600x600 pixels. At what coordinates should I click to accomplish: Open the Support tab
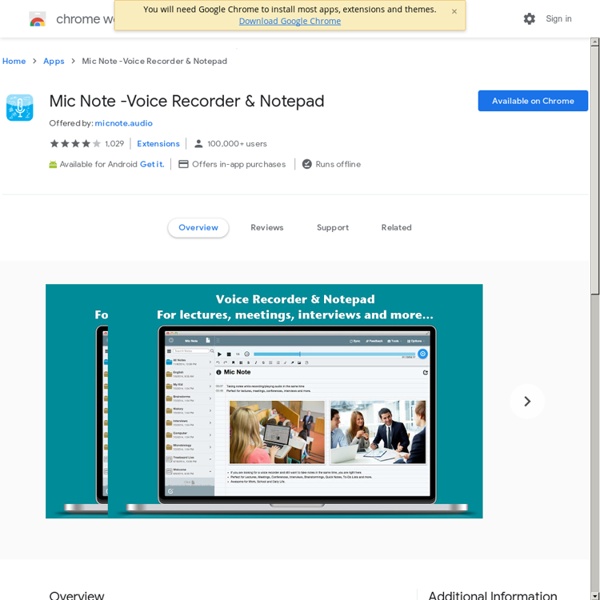pos(333,228)
